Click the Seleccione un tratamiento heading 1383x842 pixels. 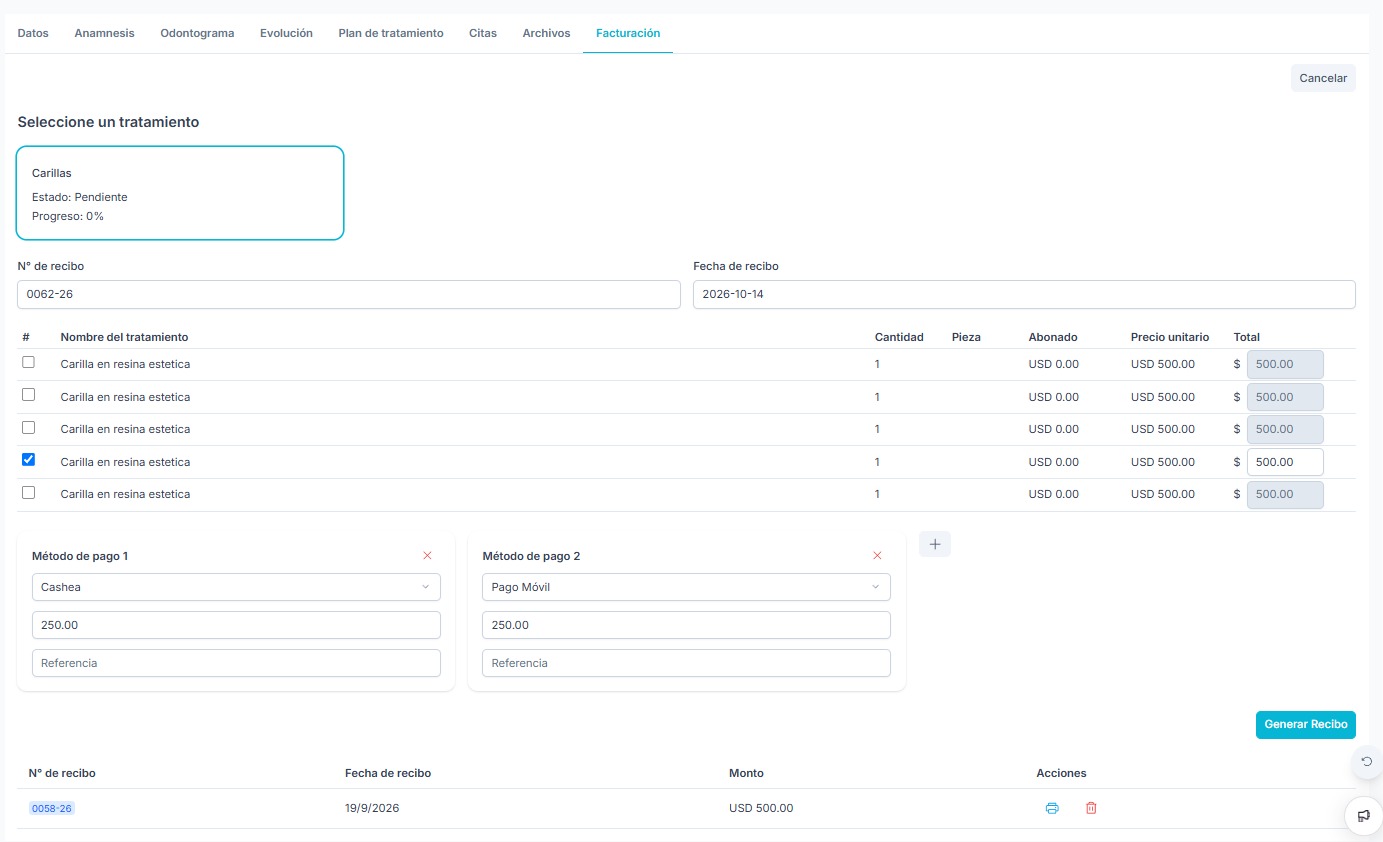pos(108,122)
